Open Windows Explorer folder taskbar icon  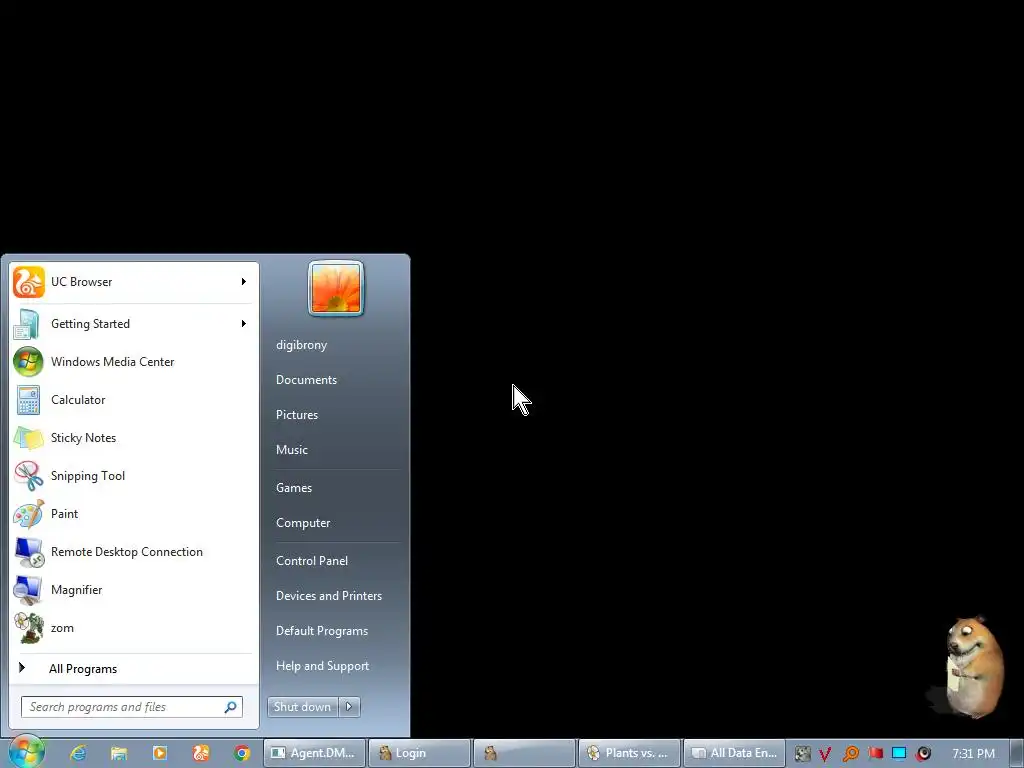point(119,753)
